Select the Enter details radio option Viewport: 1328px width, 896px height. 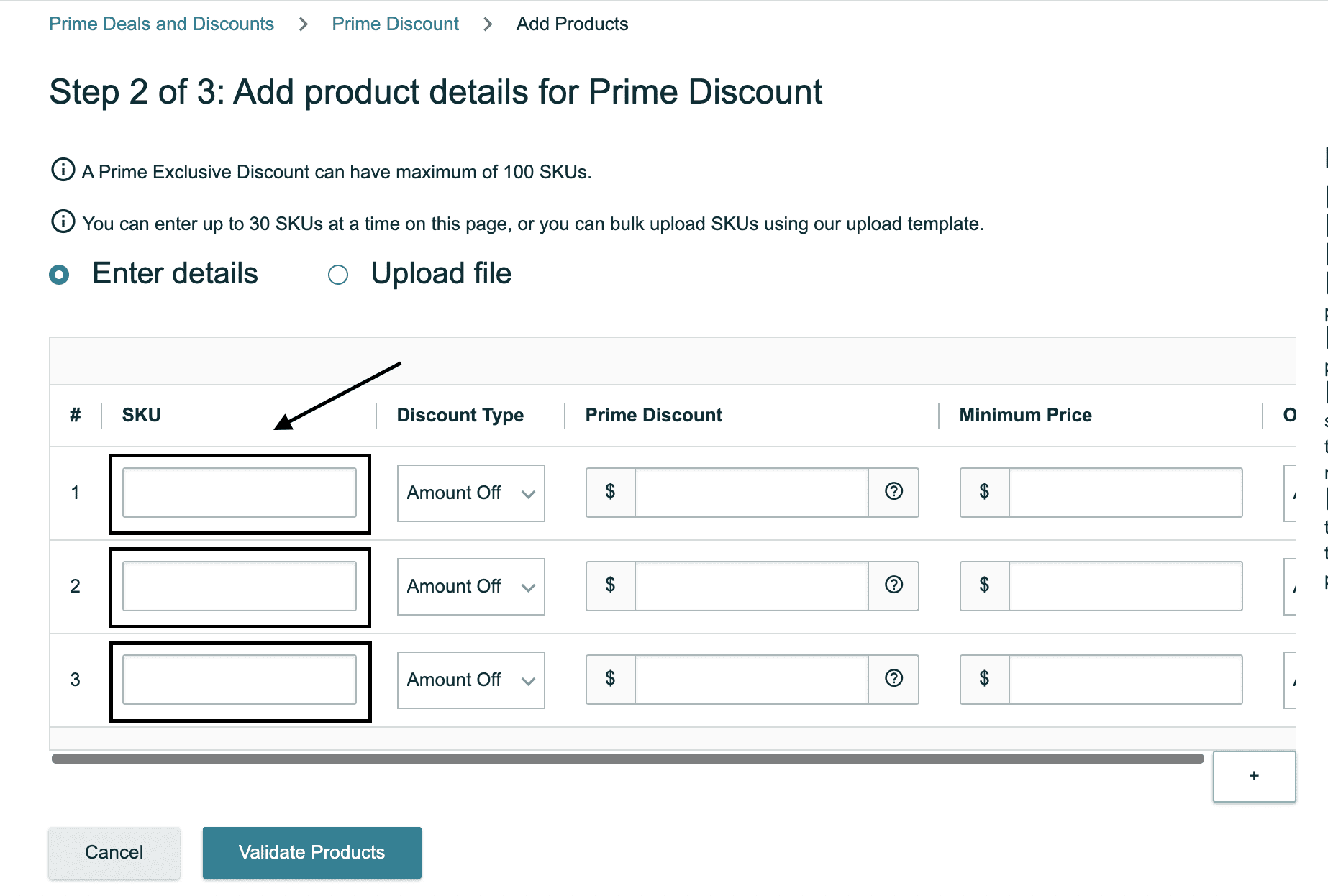(x=59, y=275)
